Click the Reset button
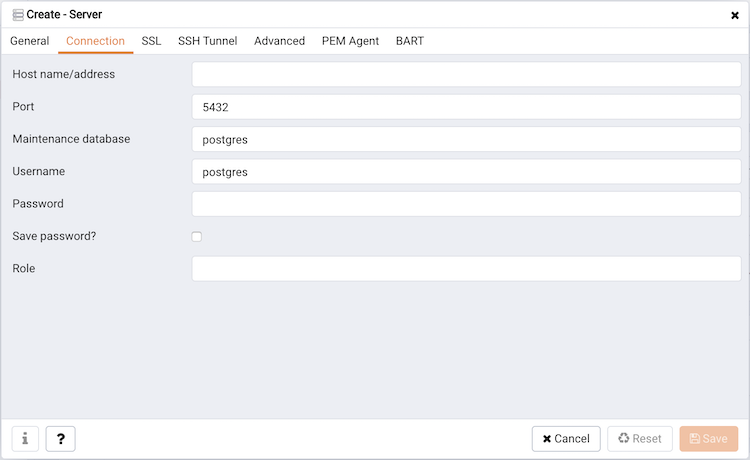750x460 pixels. pos(640,438)
